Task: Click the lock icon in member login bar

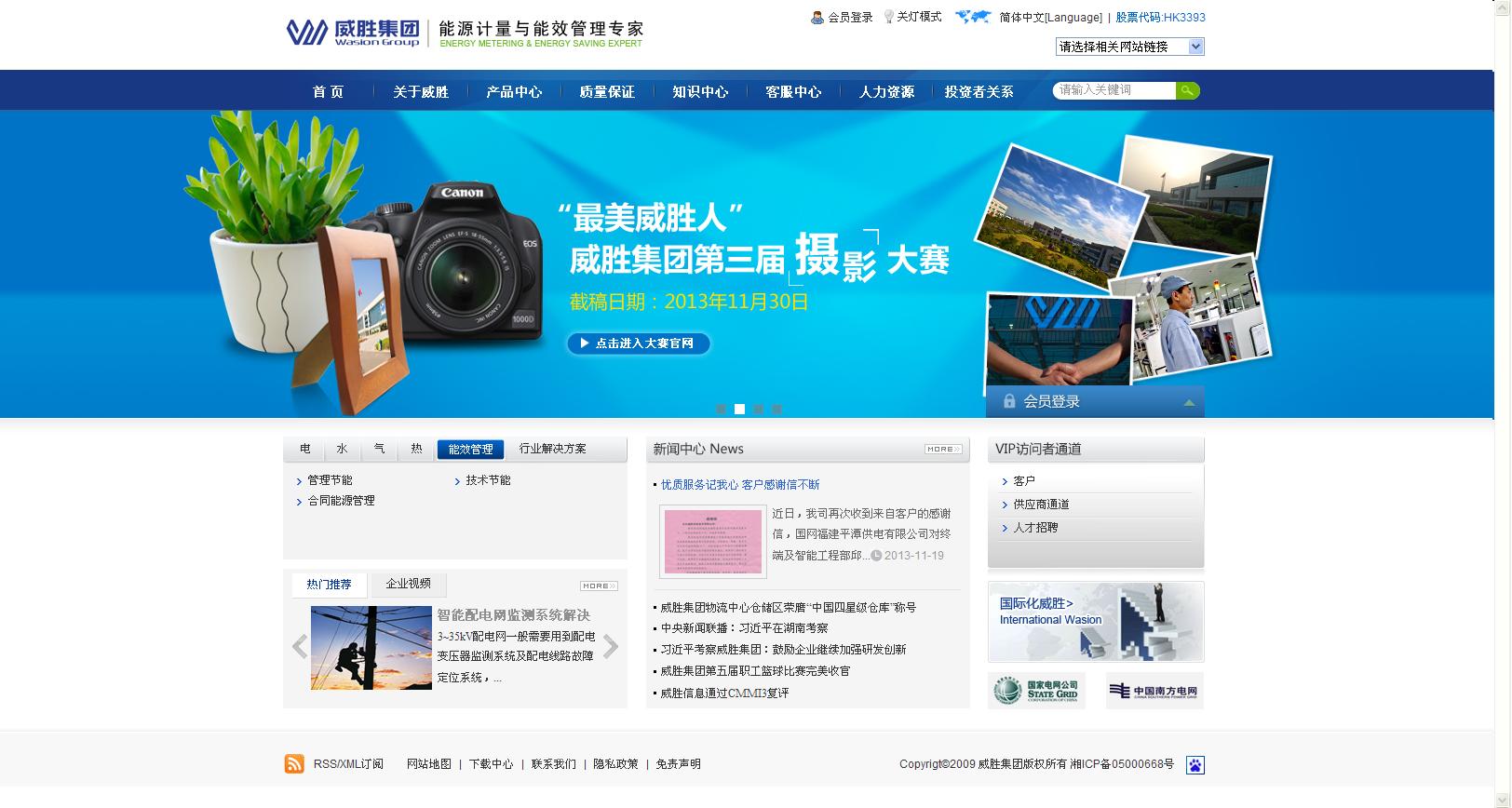Action: 1009,401
